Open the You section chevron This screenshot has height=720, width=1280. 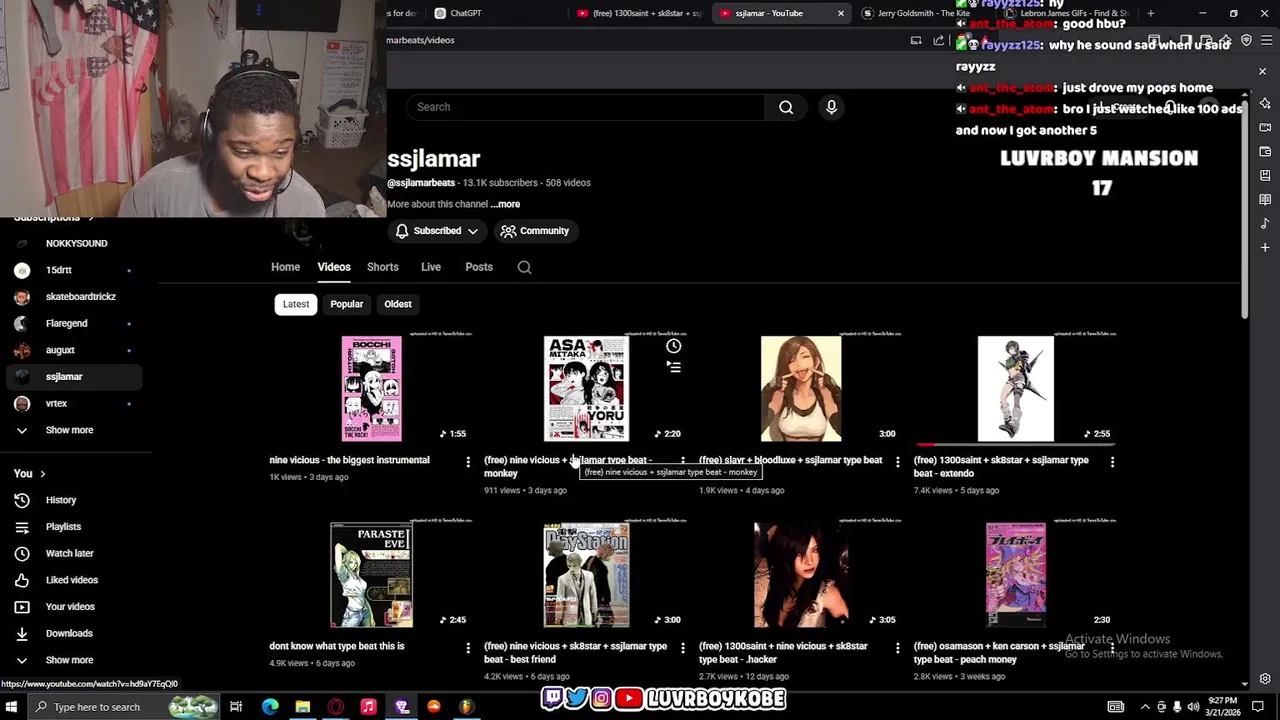point(42,474)
